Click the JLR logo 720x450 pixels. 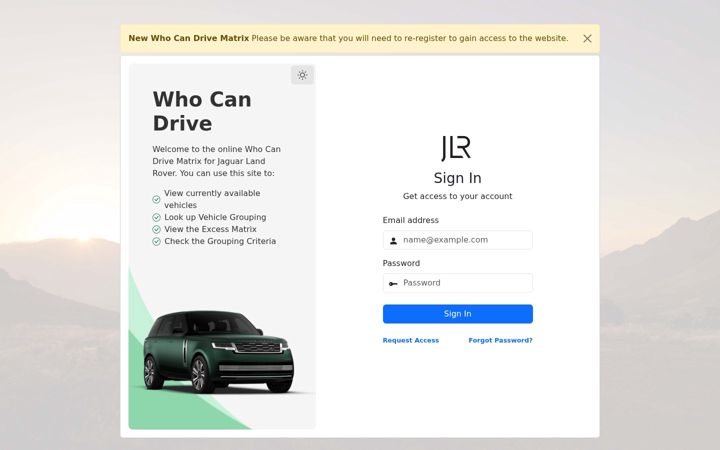point(456,148)
